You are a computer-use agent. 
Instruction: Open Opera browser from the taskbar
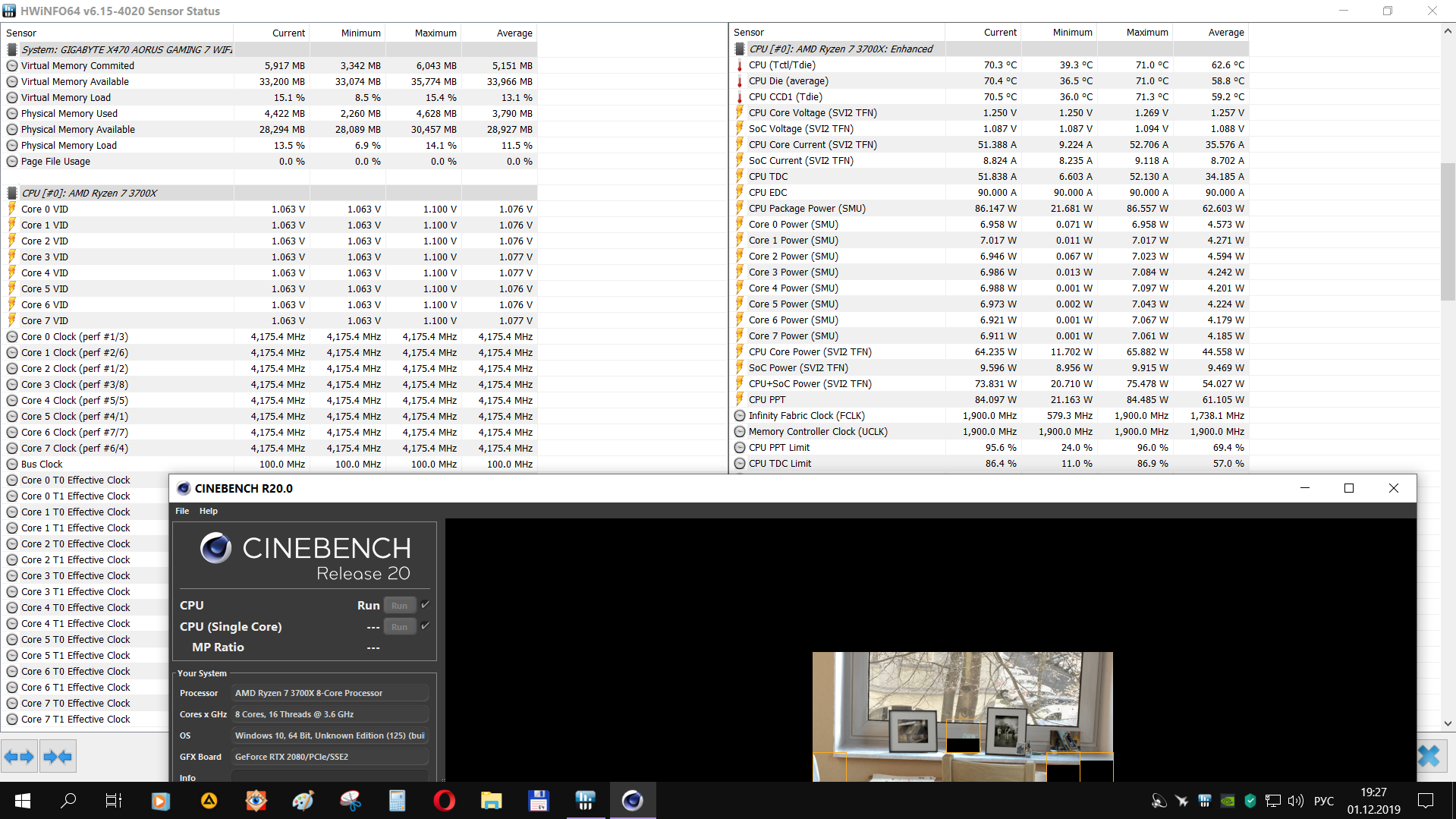[445, 800]
